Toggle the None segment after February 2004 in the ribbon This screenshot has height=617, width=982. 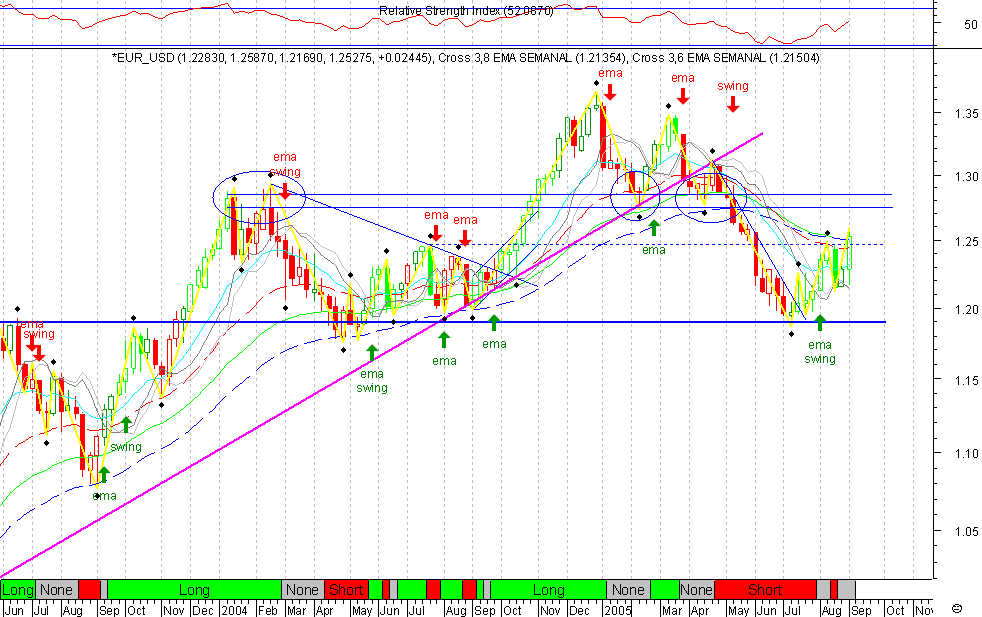coord(303,590)
